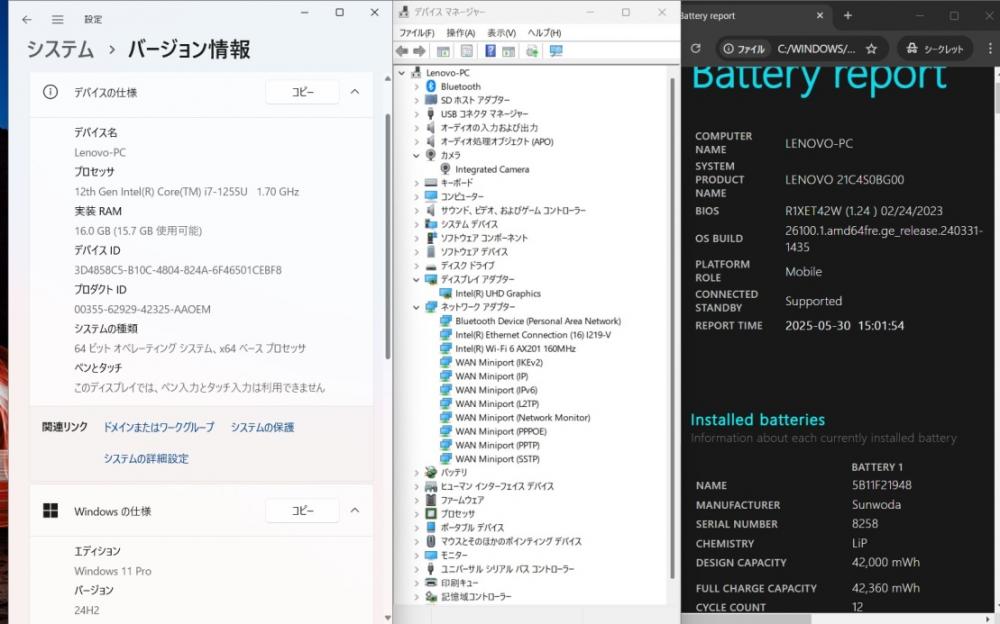Click the ファイル site info chip in address bar
Image resolution: width=1000 pixels, height=624 pixels.
click(x=744, y=48)
